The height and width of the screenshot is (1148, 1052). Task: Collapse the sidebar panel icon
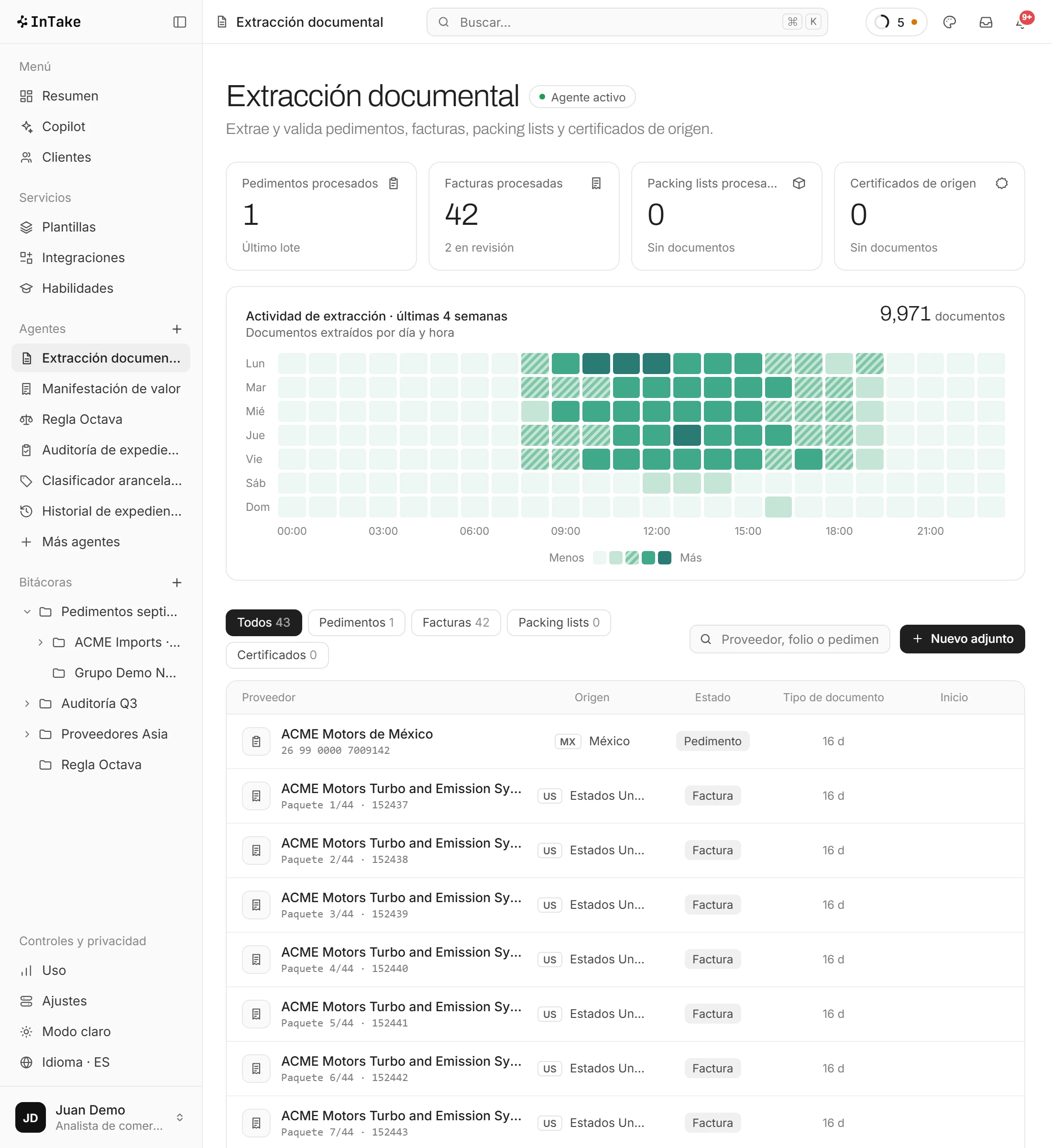(x=179, y=22)
